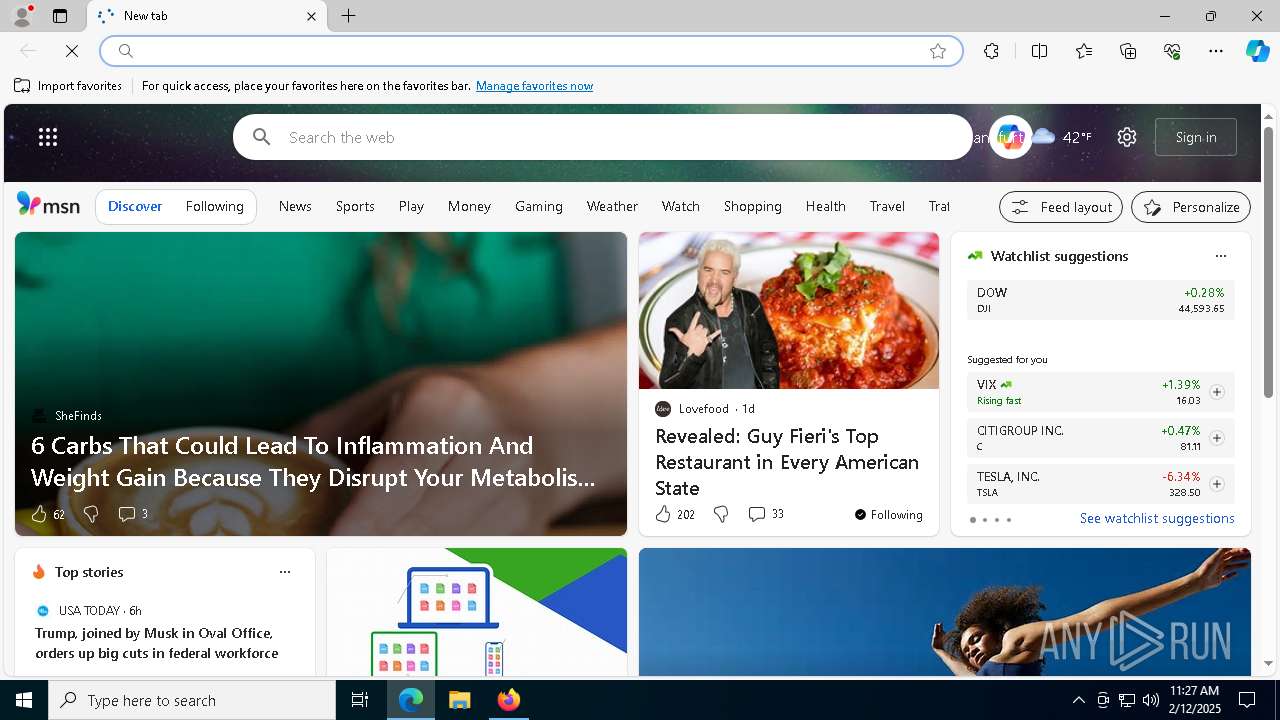
Task: Open the 6 Carbs inflammation article
Action: (313, 461)
